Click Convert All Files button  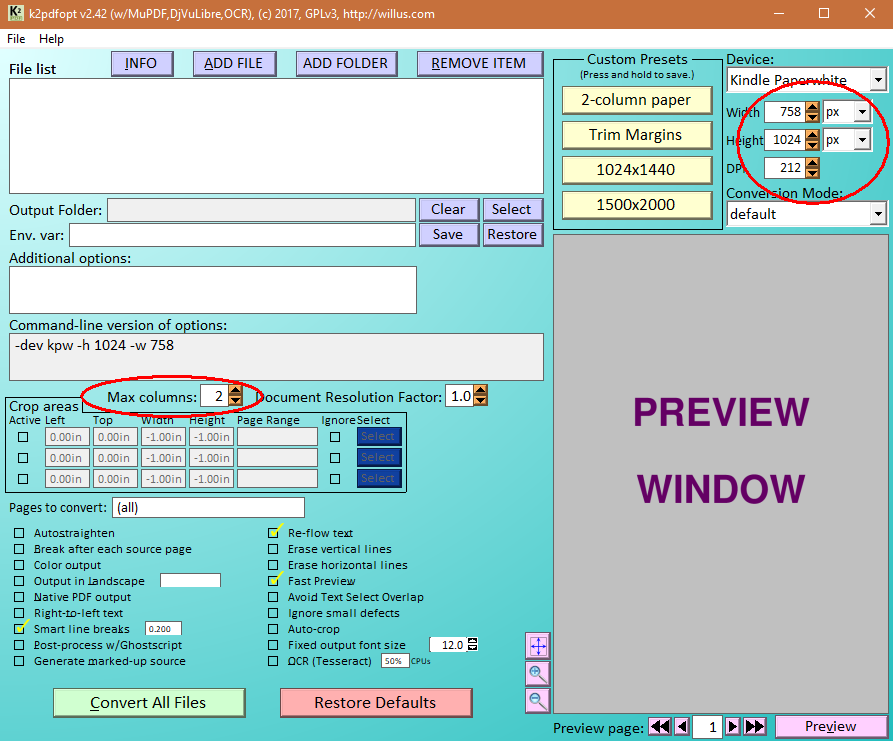pos(149,702)
